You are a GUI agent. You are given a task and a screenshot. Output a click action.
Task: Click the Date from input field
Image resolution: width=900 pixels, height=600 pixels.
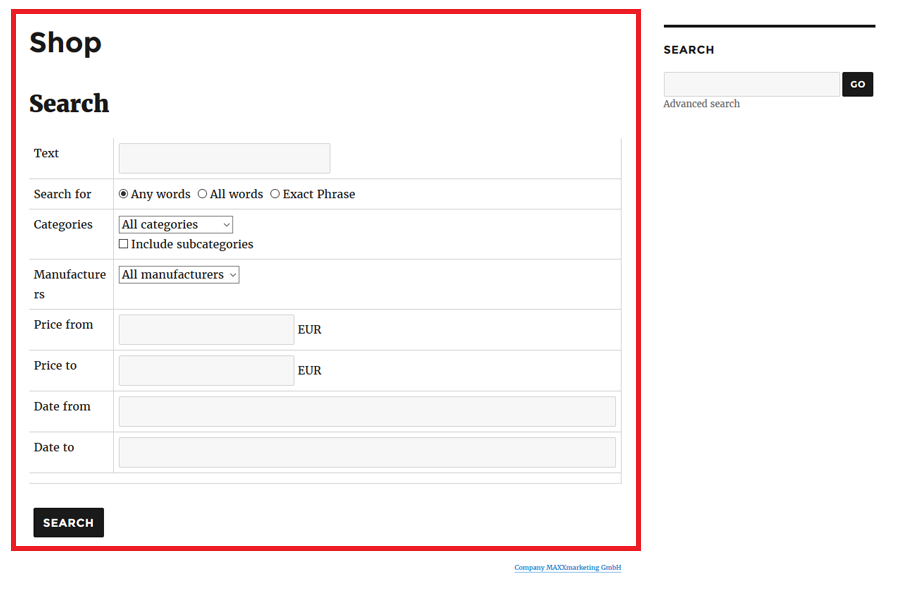click(367, 412)
